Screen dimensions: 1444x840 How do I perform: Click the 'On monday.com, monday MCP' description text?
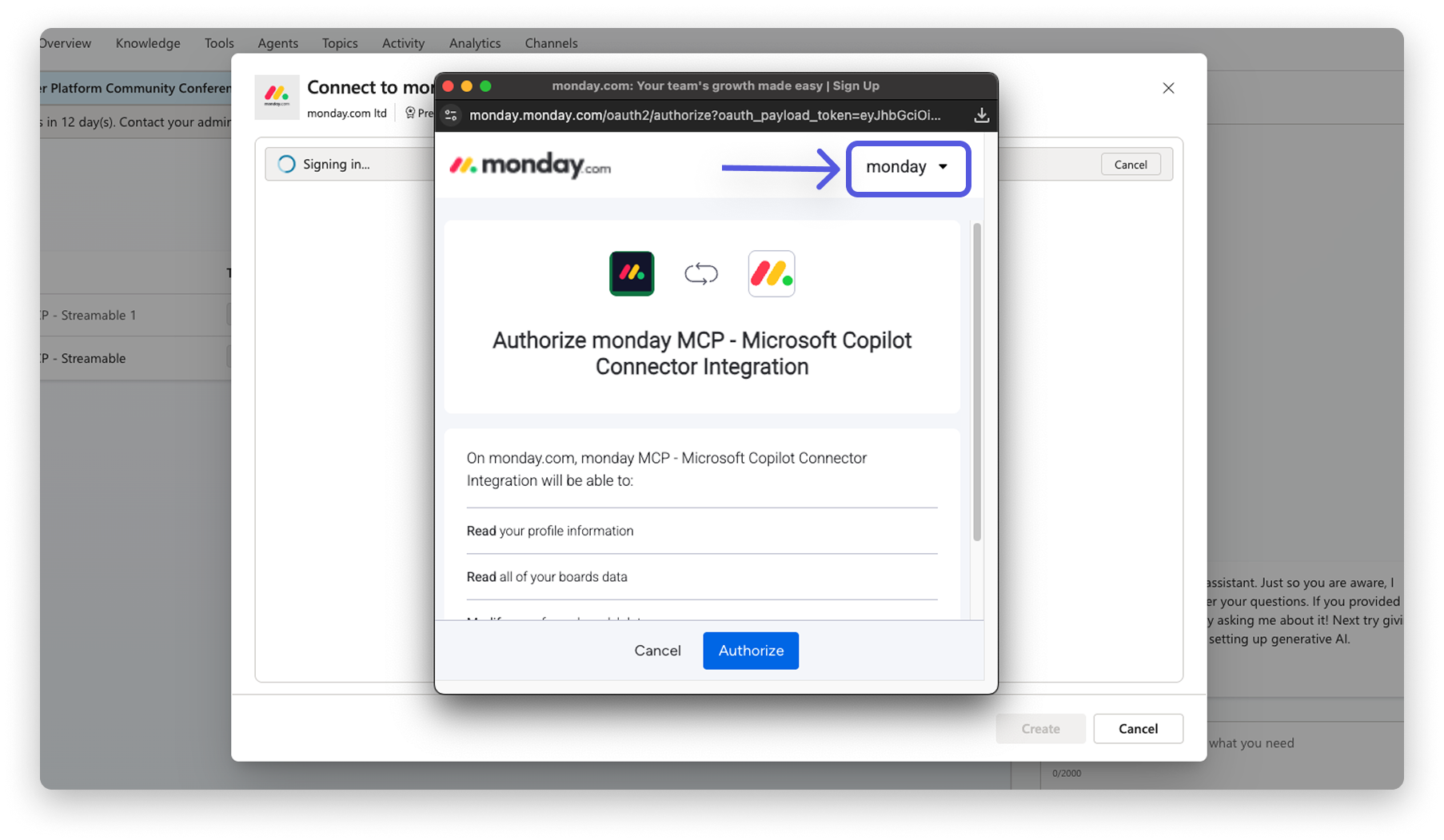pos(667,469)
